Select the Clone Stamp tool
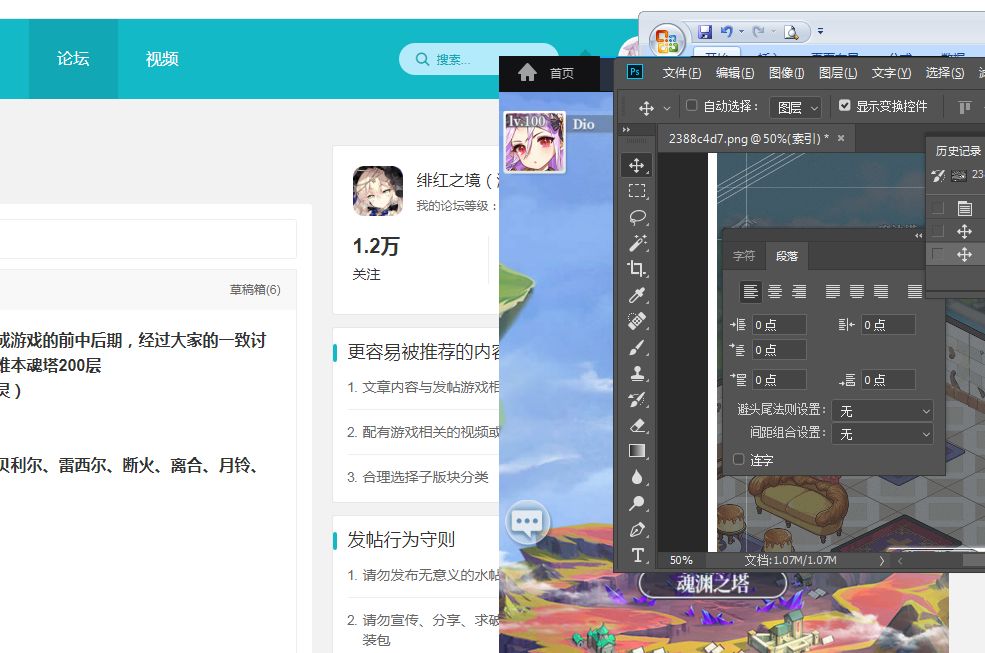Viewport: 985px width, 653px height. click(636, 373)
